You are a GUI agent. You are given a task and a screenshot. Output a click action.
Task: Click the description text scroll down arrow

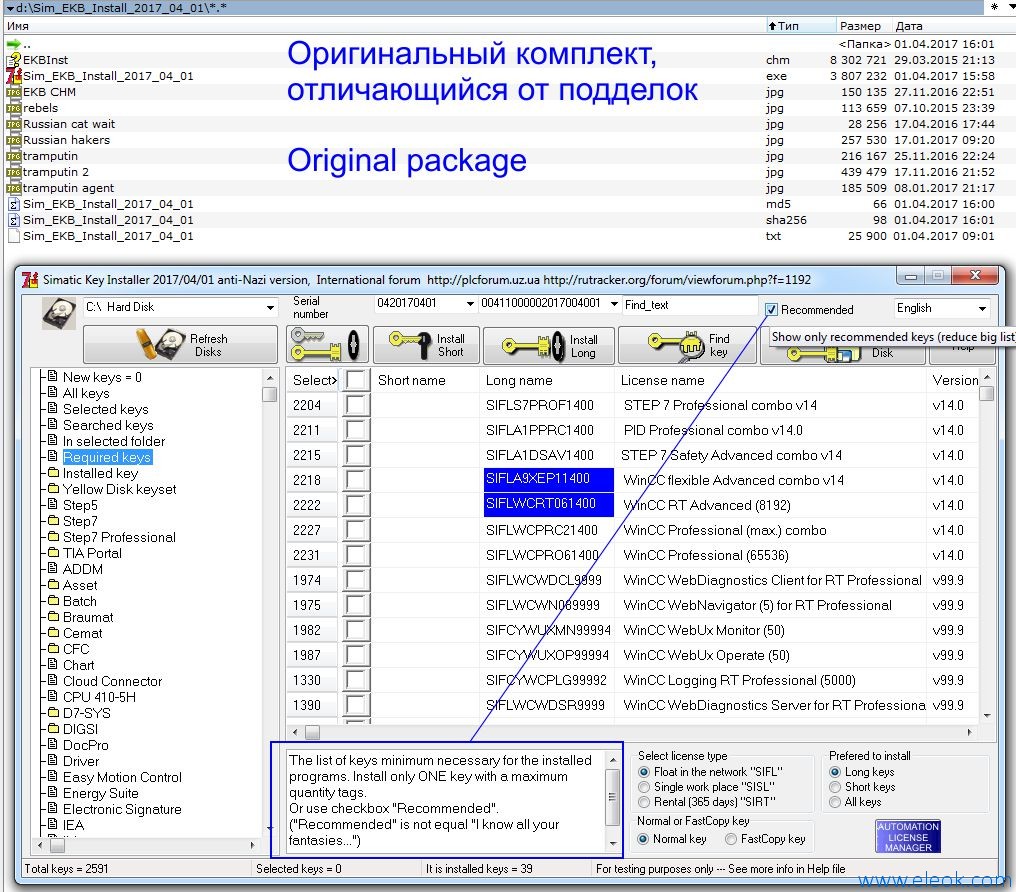pyautogui.click(x=613, y=843)
